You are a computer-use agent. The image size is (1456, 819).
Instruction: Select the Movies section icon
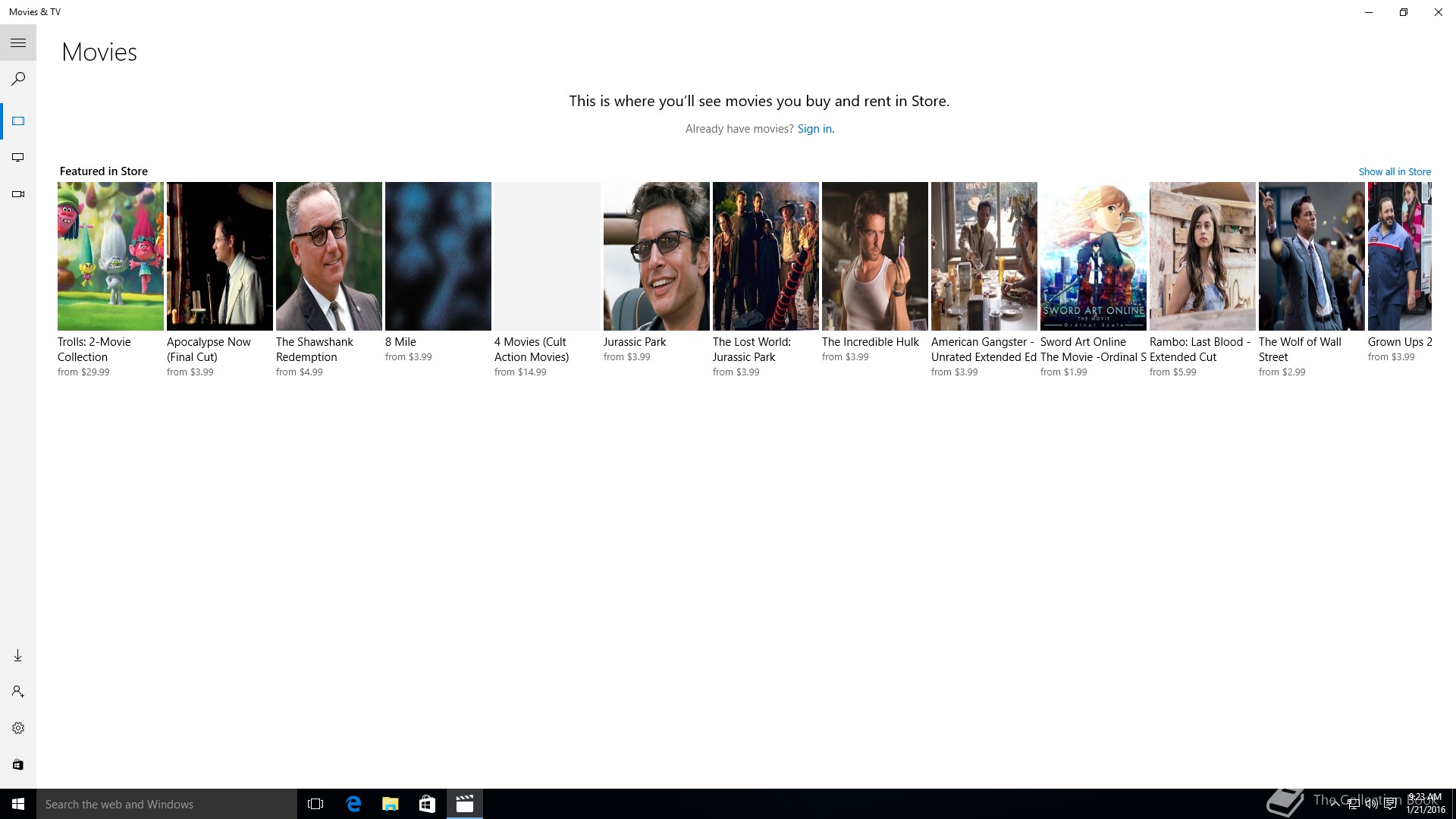pyautogui.click(x=18, y=121)
